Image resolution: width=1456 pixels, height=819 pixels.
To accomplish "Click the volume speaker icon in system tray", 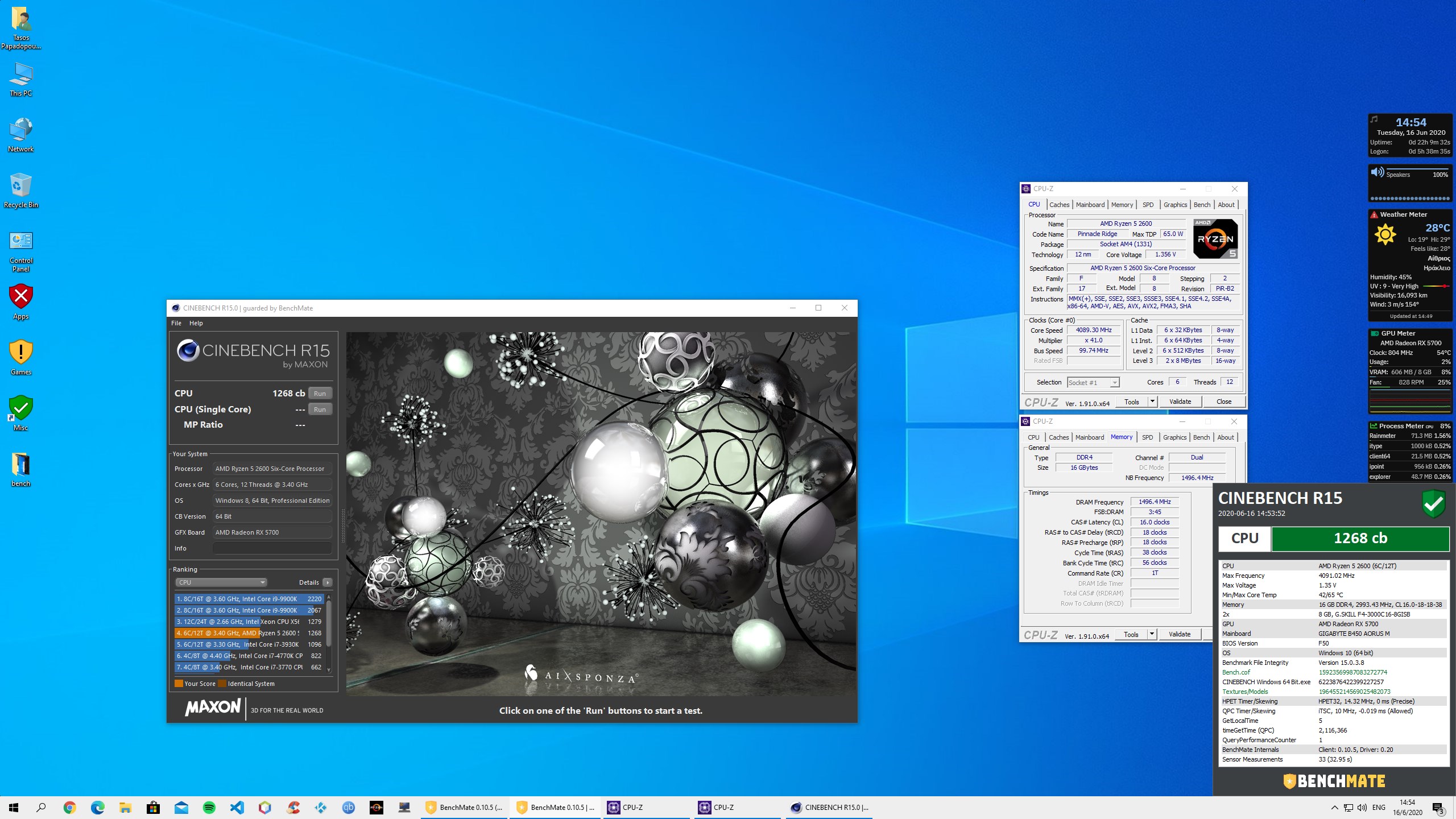I will [1362, 808].
